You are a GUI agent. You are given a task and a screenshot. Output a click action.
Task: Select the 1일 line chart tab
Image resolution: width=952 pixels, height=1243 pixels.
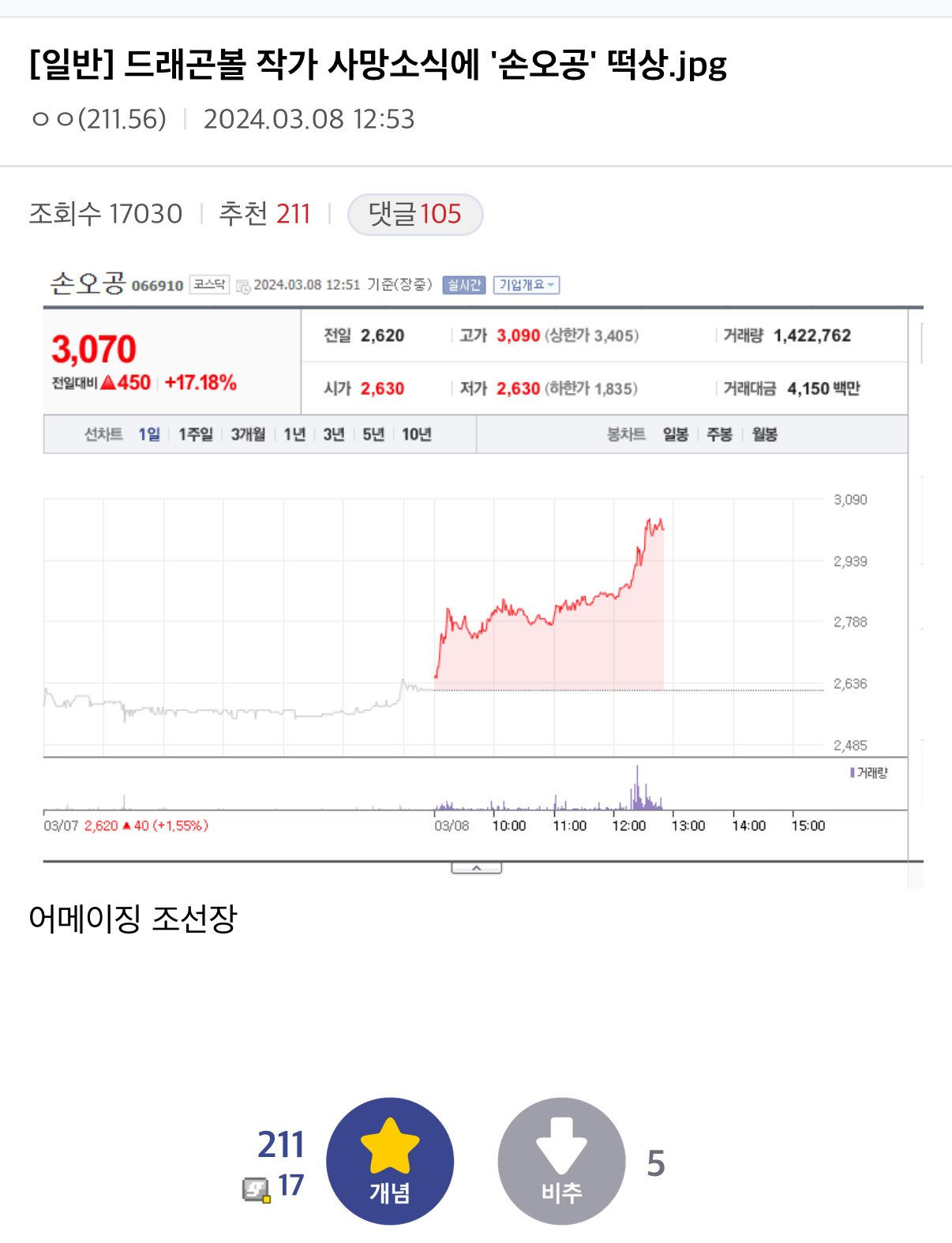pyautogui.click(x=148, y=434)
